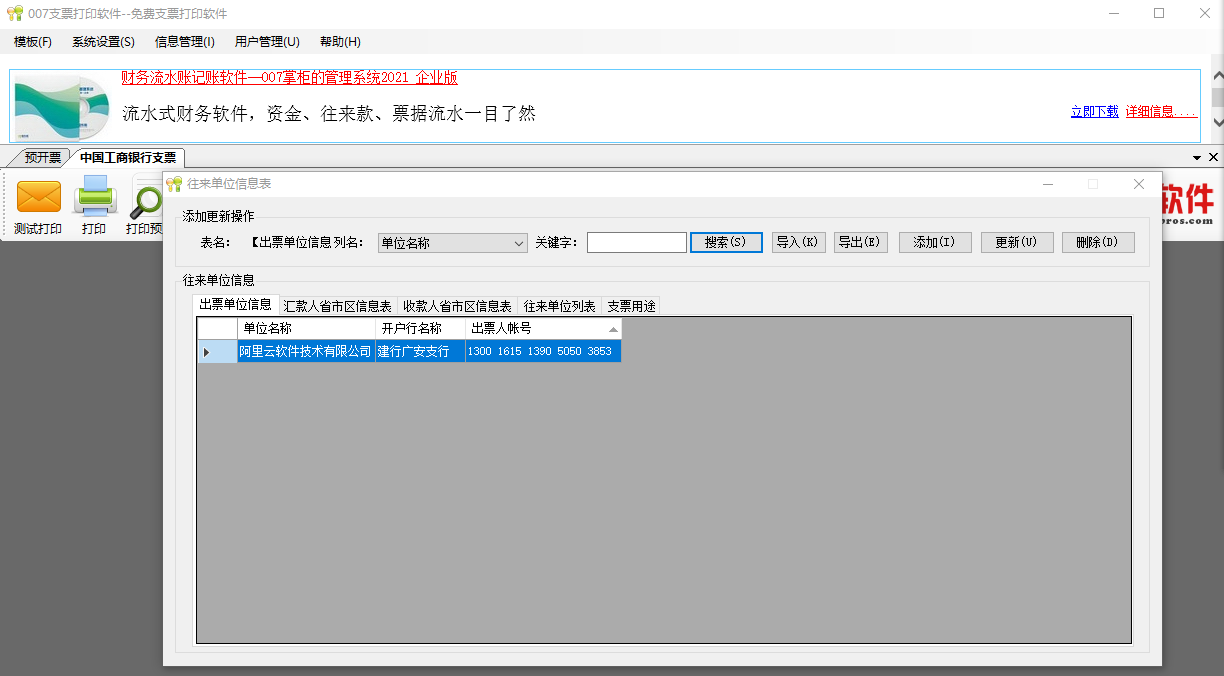Viewport: 1224px width, 676px height.
Task: Click the 测试打印 envelope icon
Action: [38, 198]
